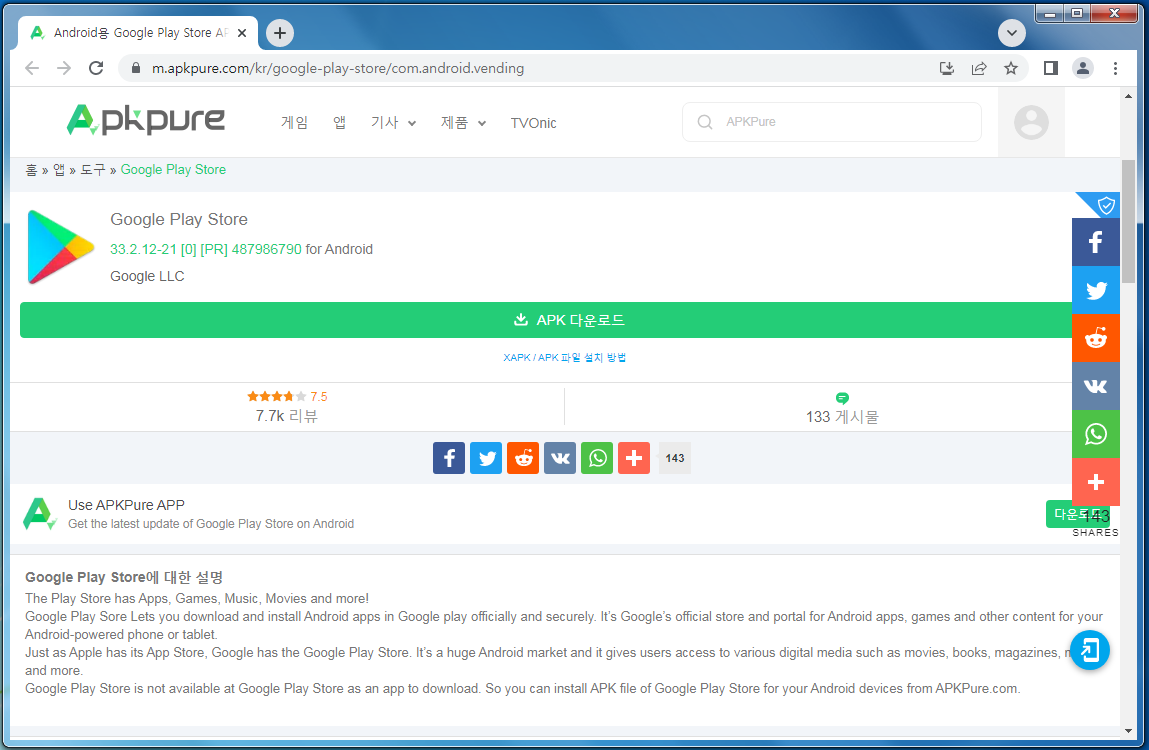Click the lock icon in address bar

click(x=136, y=68)
